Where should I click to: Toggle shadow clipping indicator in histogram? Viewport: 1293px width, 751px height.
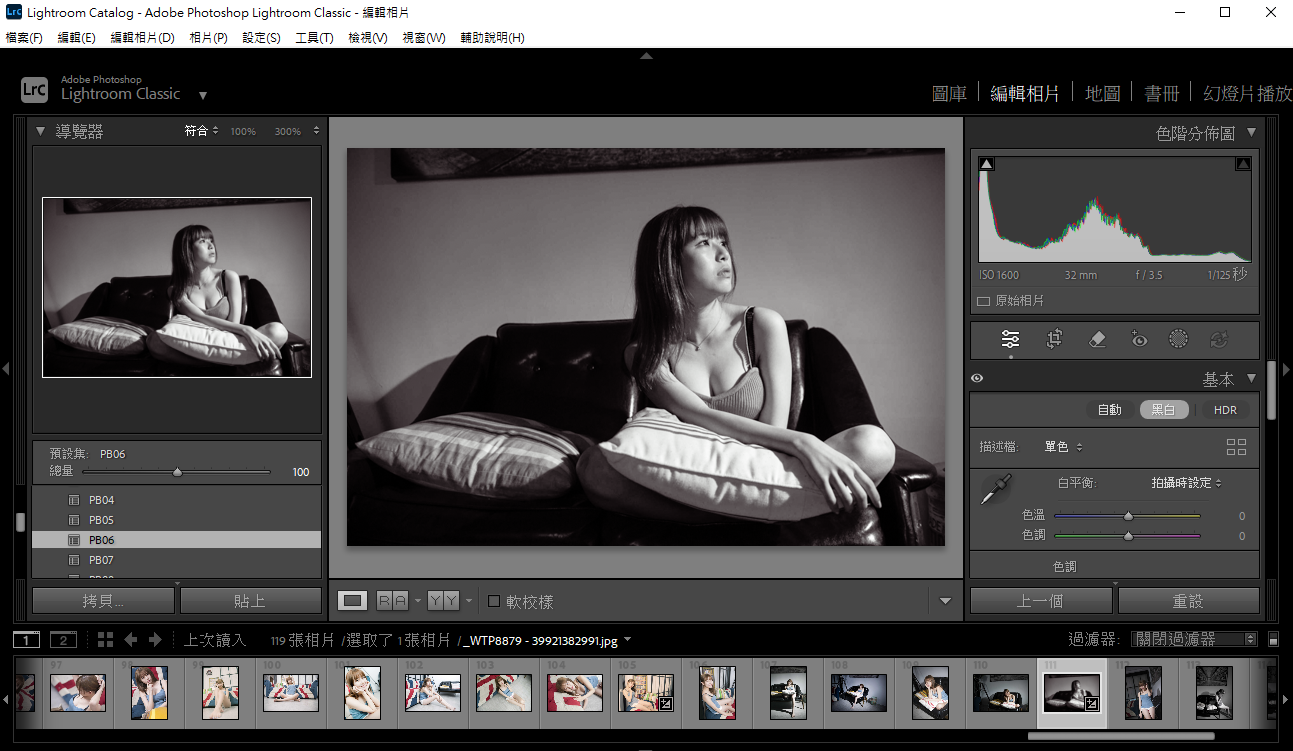tap(986, 164)
